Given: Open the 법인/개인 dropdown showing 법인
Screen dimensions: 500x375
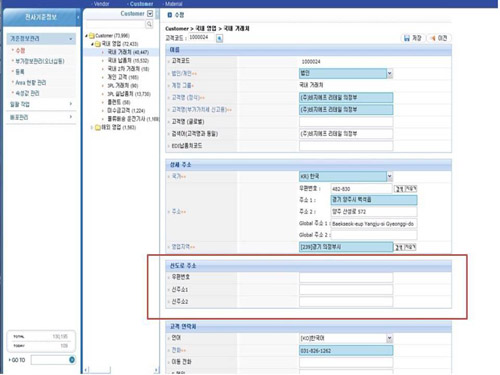Looking at the screenshot, I should (x=390, y=73).
